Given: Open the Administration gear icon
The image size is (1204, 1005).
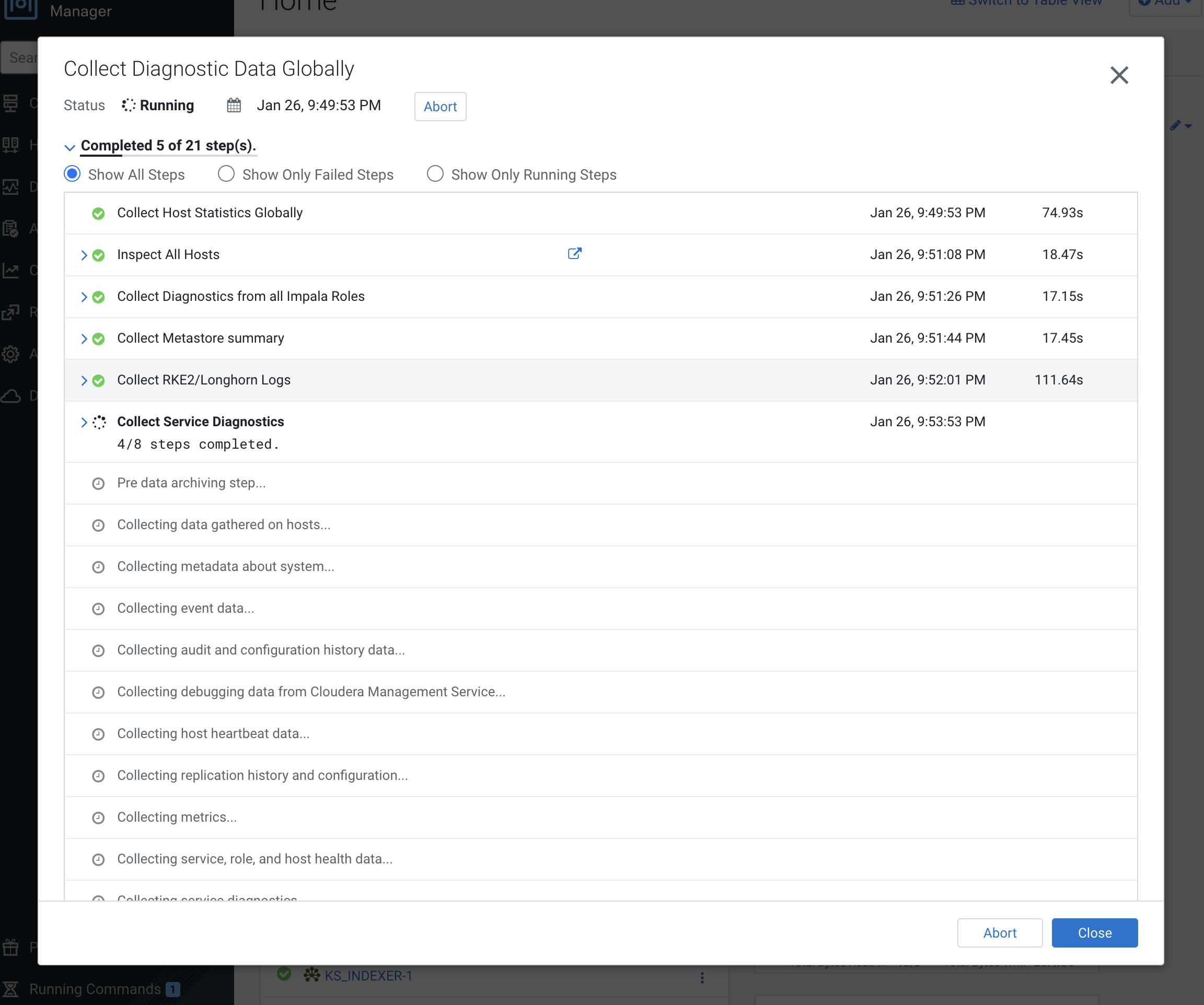Looking at the screenshot, I should coord(10,354).
